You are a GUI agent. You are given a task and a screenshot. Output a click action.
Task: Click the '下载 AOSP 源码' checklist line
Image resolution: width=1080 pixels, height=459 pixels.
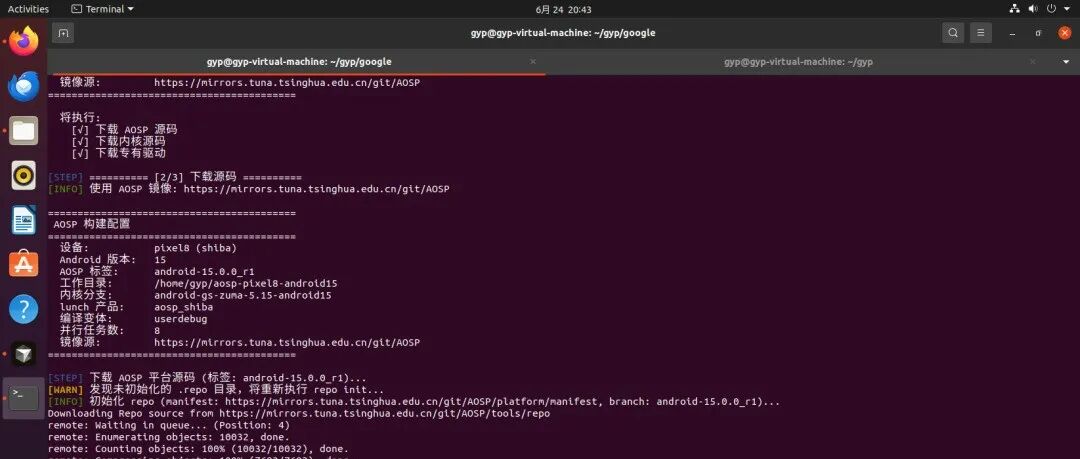(x=125, y=130)
